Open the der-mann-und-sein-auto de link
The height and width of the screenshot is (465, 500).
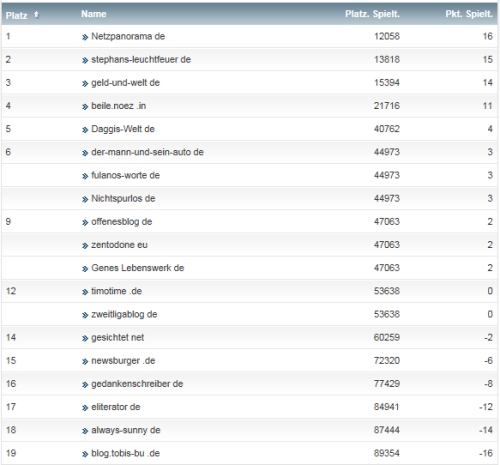coord(147,152)
